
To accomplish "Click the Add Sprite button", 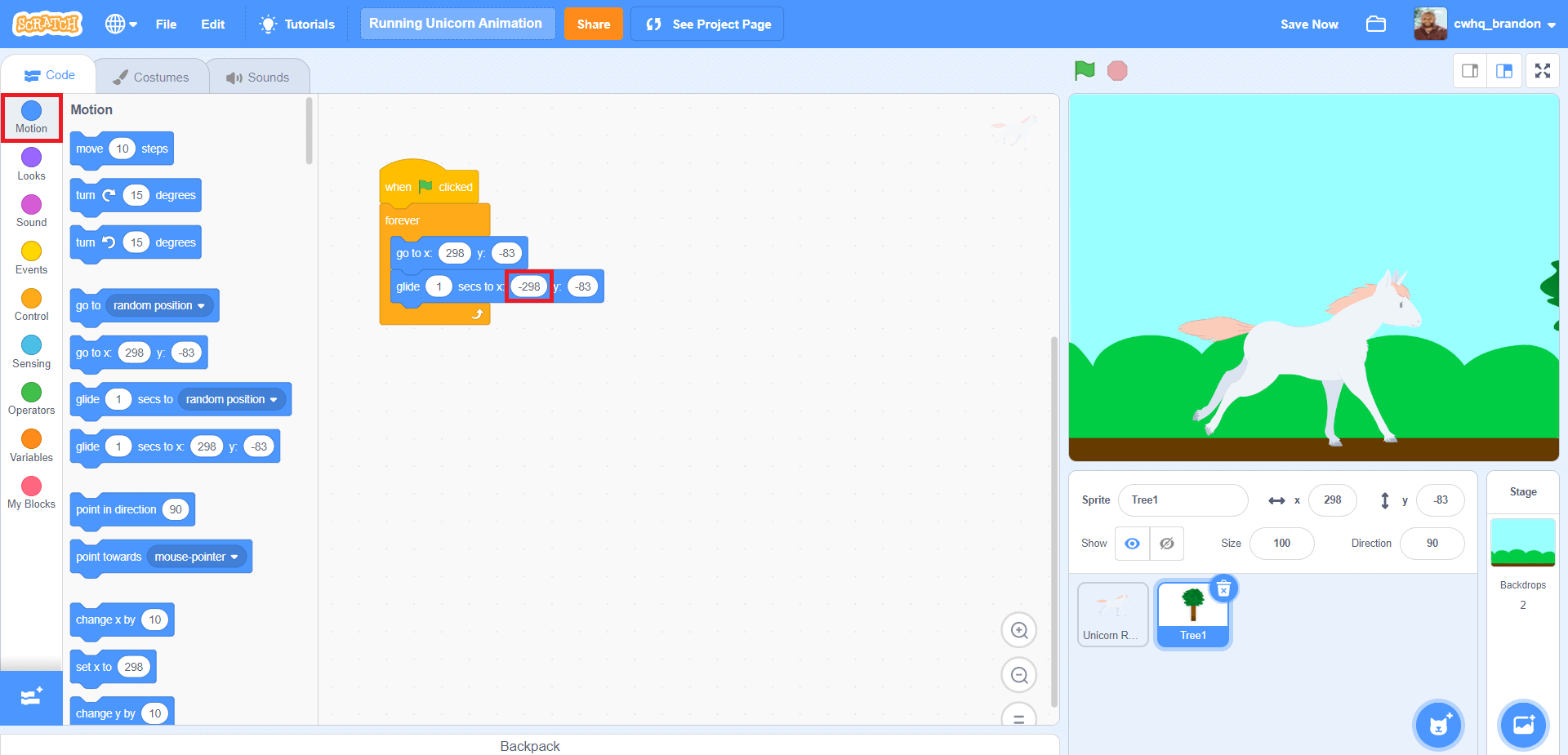I will (x=1437, y=725).
